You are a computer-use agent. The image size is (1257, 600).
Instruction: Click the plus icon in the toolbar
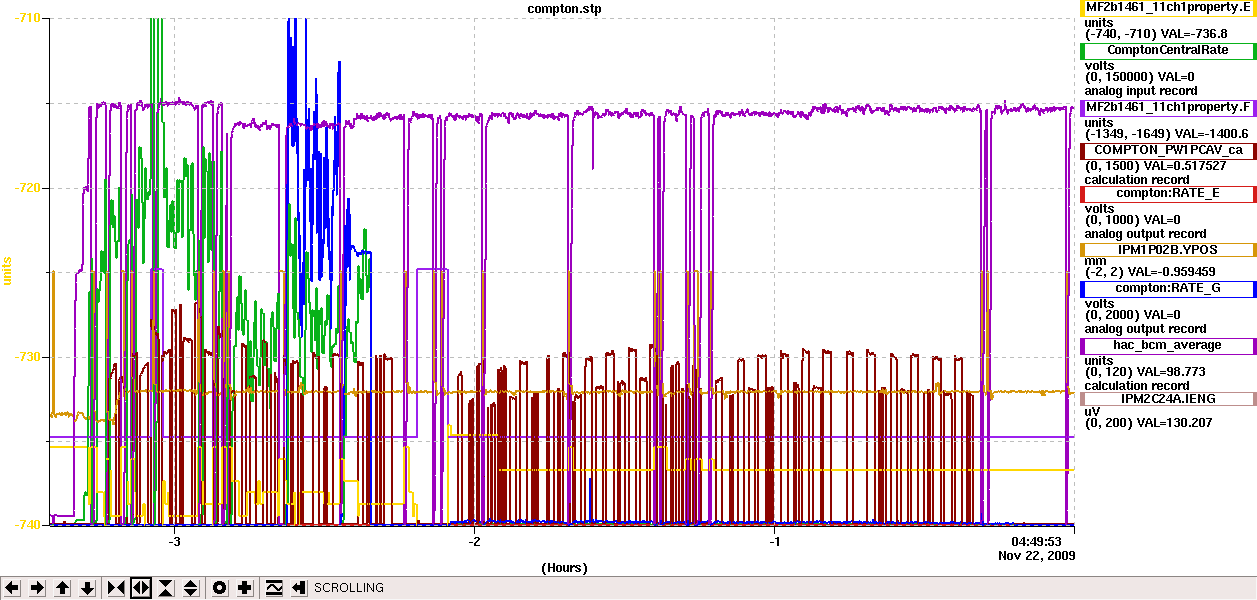pyautogui.click(x=245, y=588)
